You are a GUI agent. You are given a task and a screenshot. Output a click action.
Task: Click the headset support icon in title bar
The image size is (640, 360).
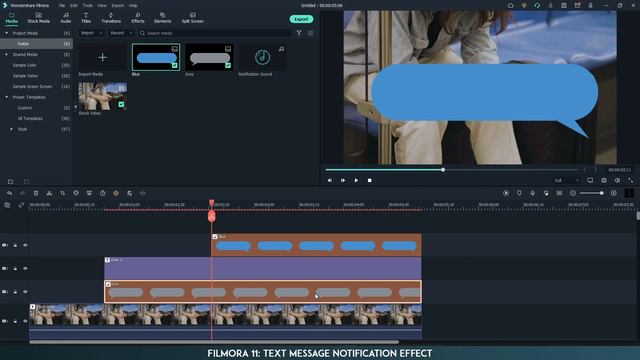tap(537, 5)
